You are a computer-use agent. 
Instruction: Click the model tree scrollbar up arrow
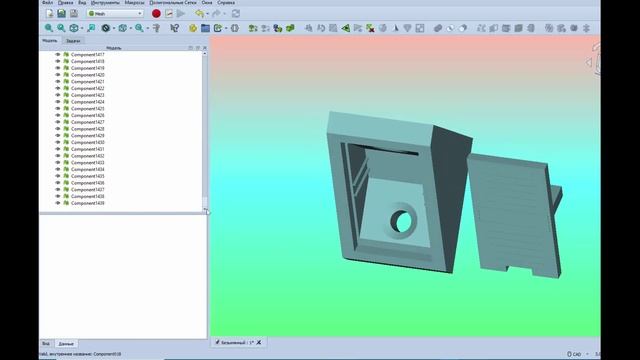point(204,54)
